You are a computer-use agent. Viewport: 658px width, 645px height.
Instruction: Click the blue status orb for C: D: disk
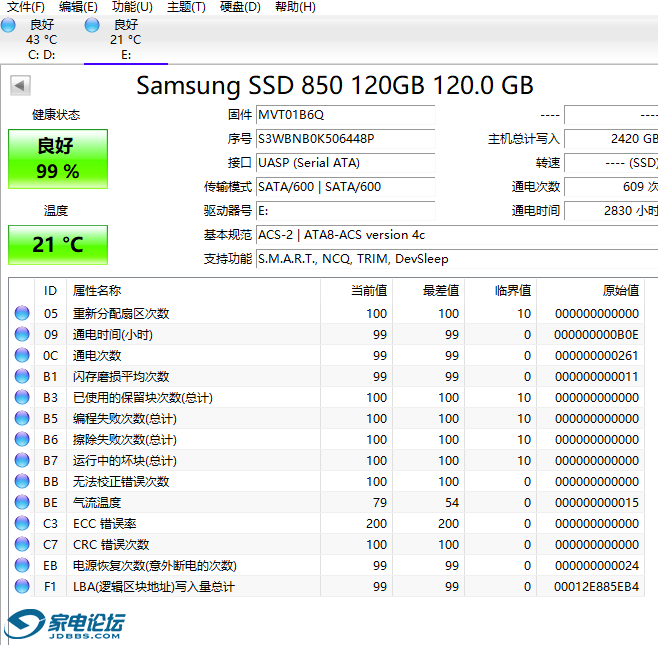[x=8, y=25]
